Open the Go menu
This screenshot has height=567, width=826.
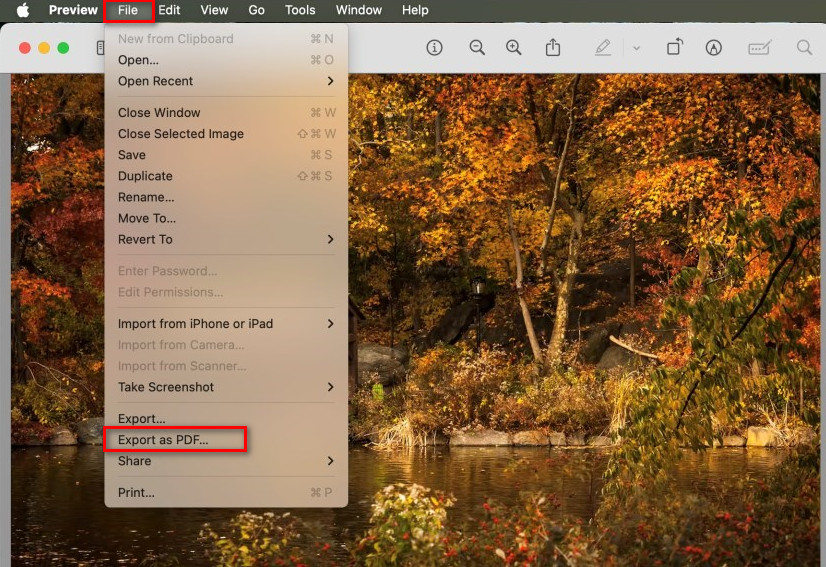pos(257,10)
